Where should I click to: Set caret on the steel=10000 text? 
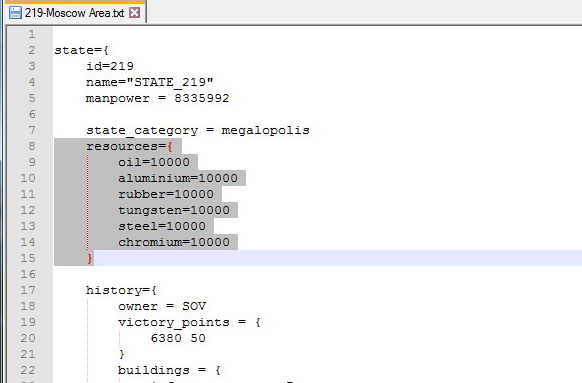coord(162,226)
